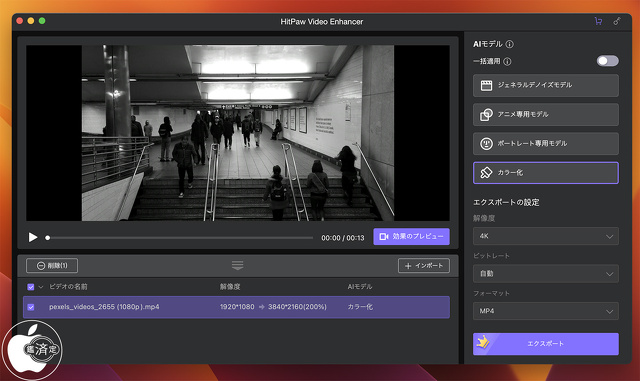This screenshot has width=640, height=381.
Task: Toggle the 一括適用 switch
Action: (607, 61)
